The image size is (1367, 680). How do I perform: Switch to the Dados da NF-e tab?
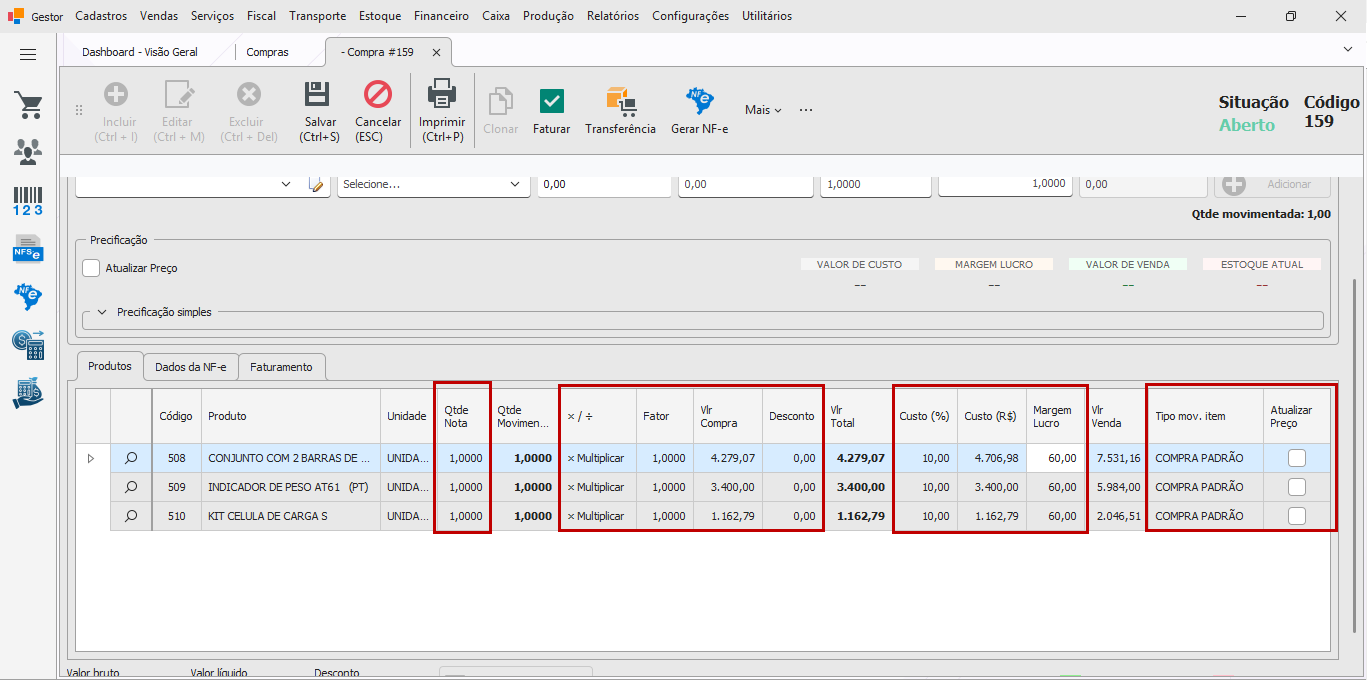coord(190,367)
